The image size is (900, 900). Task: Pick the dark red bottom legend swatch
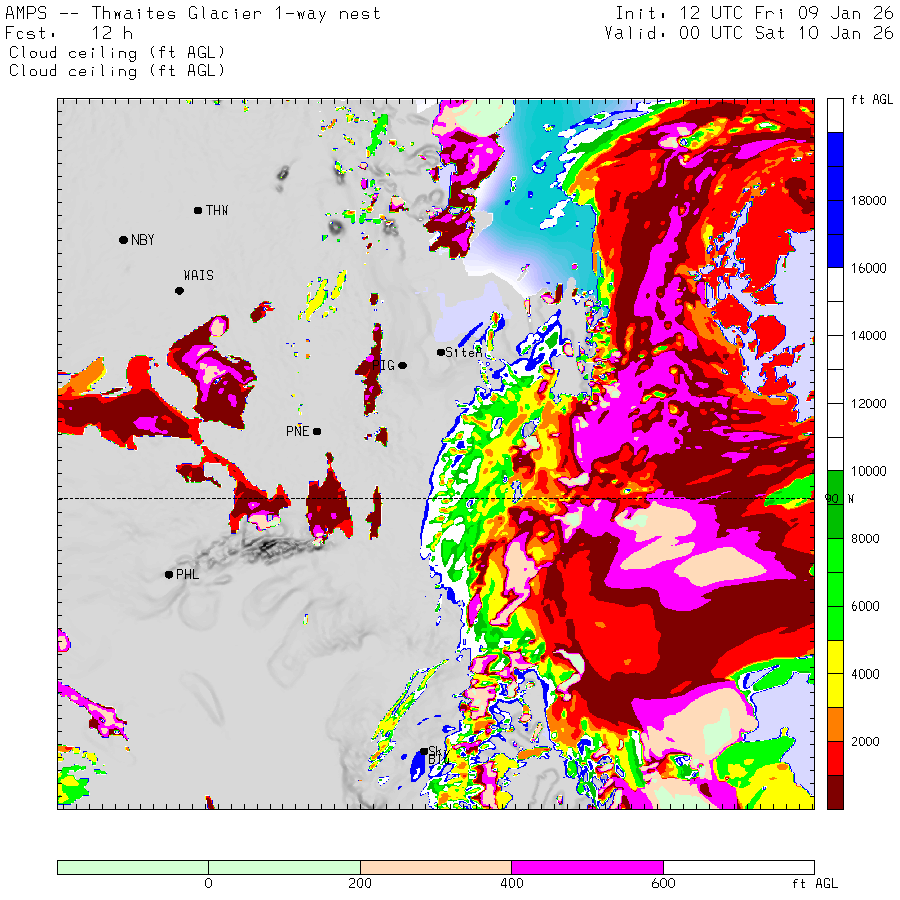(835, 791)
